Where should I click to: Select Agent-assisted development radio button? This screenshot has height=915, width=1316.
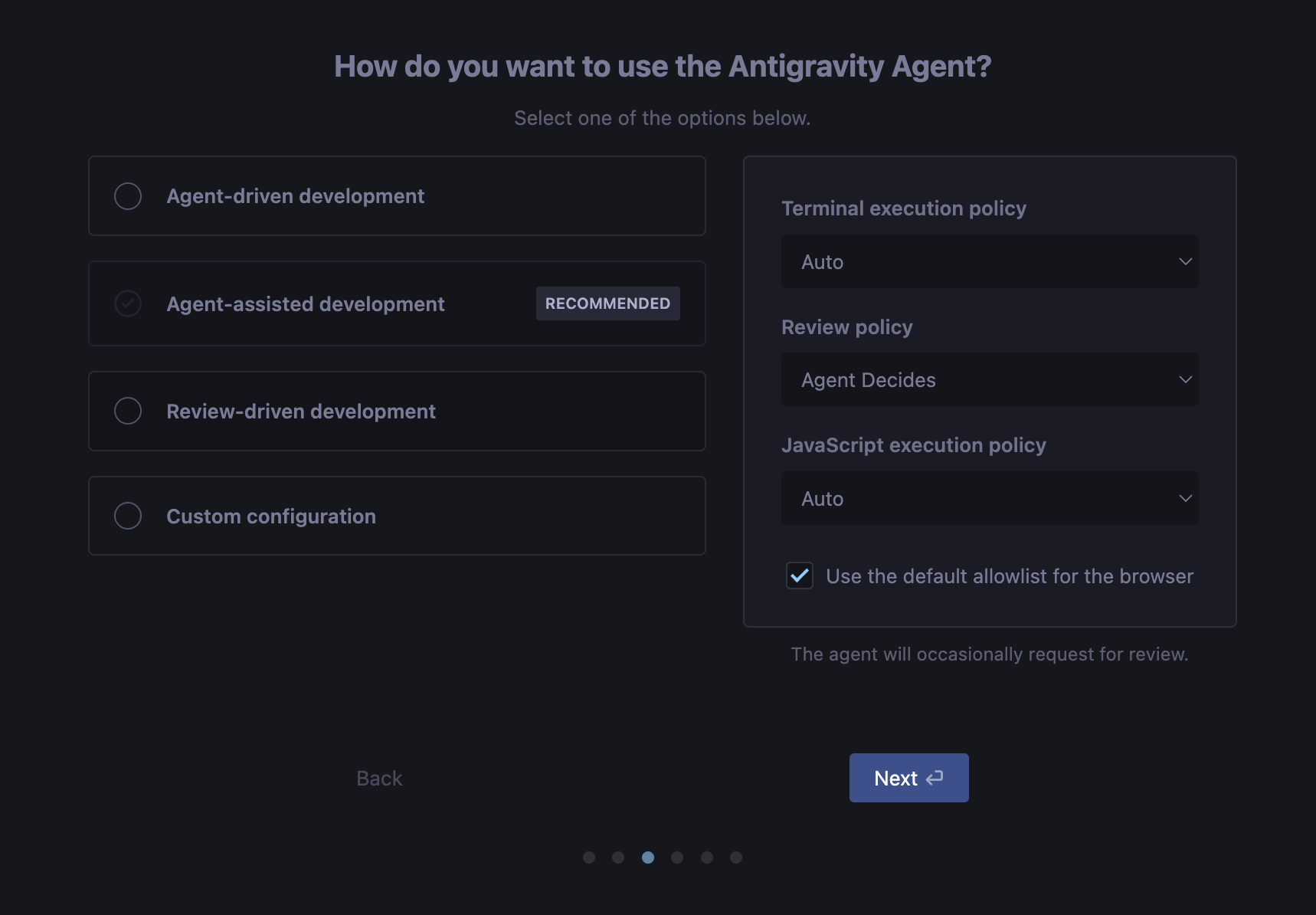(x=128, y=303)
